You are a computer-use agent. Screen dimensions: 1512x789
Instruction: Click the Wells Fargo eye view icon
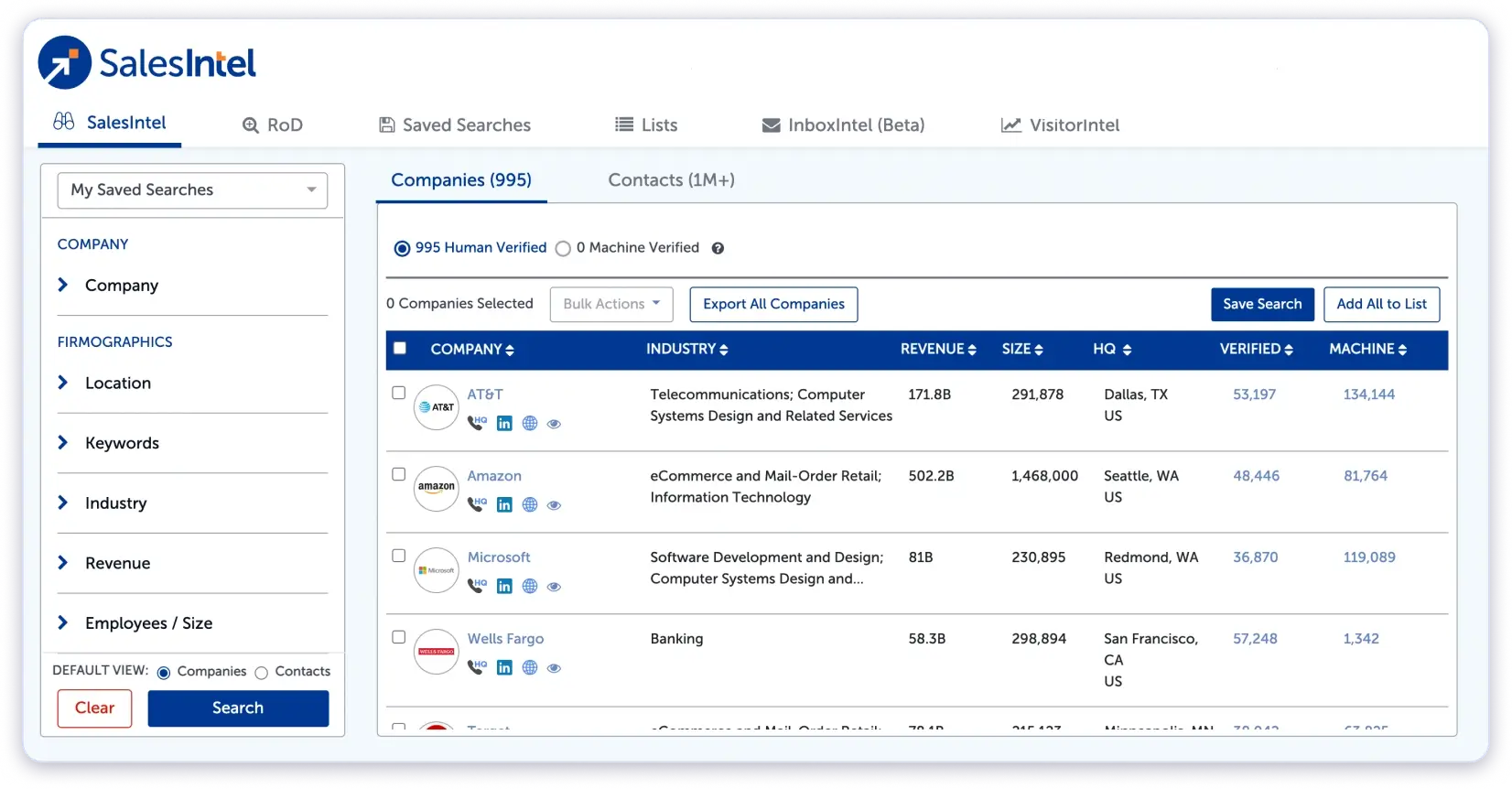pos(554,668)
